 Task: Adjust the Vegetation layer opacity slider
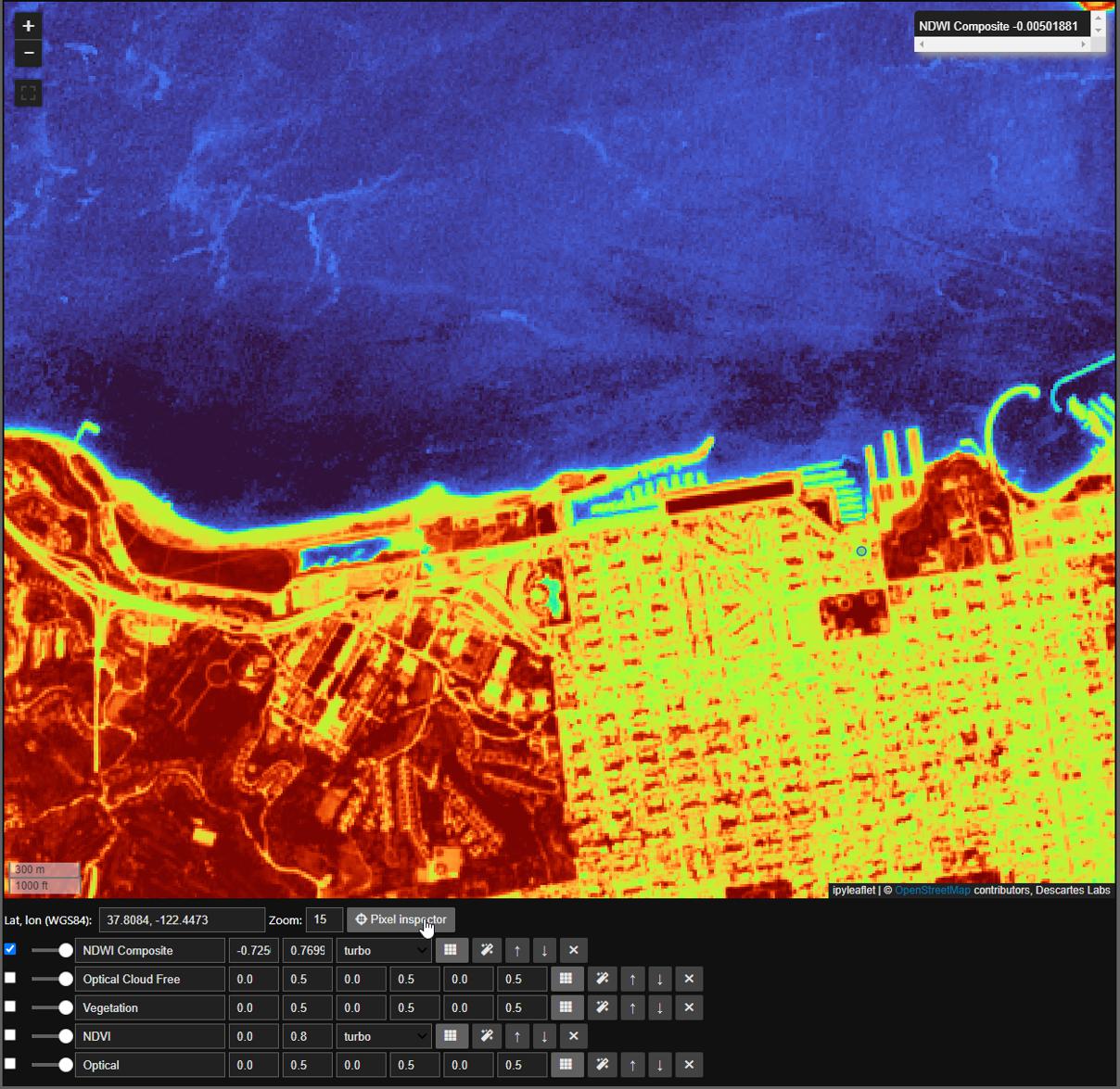pos(52,1007)
